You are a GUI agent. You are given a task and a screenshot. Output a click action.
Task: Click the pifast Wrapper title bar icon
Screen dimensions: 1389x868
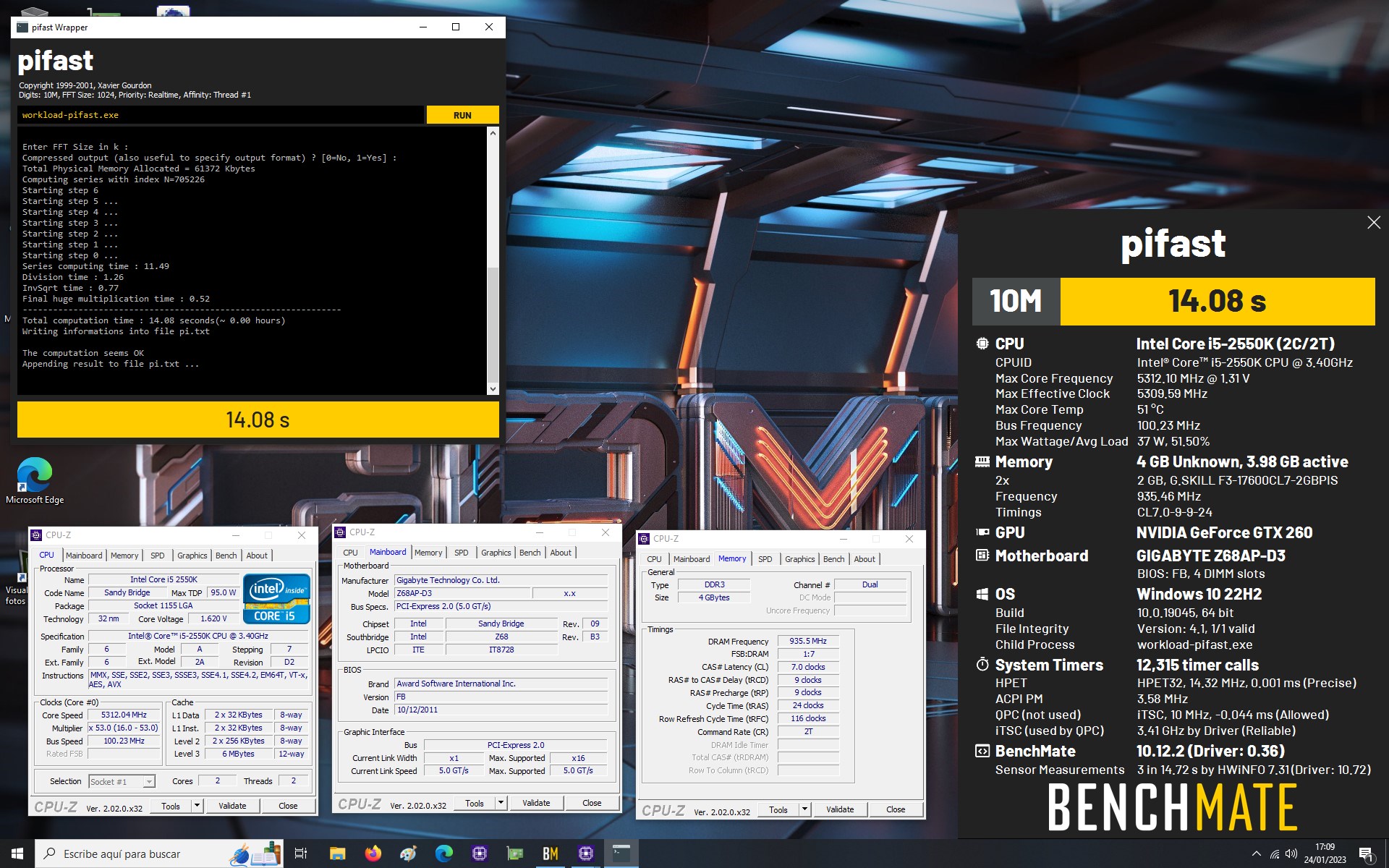[22, 27]
